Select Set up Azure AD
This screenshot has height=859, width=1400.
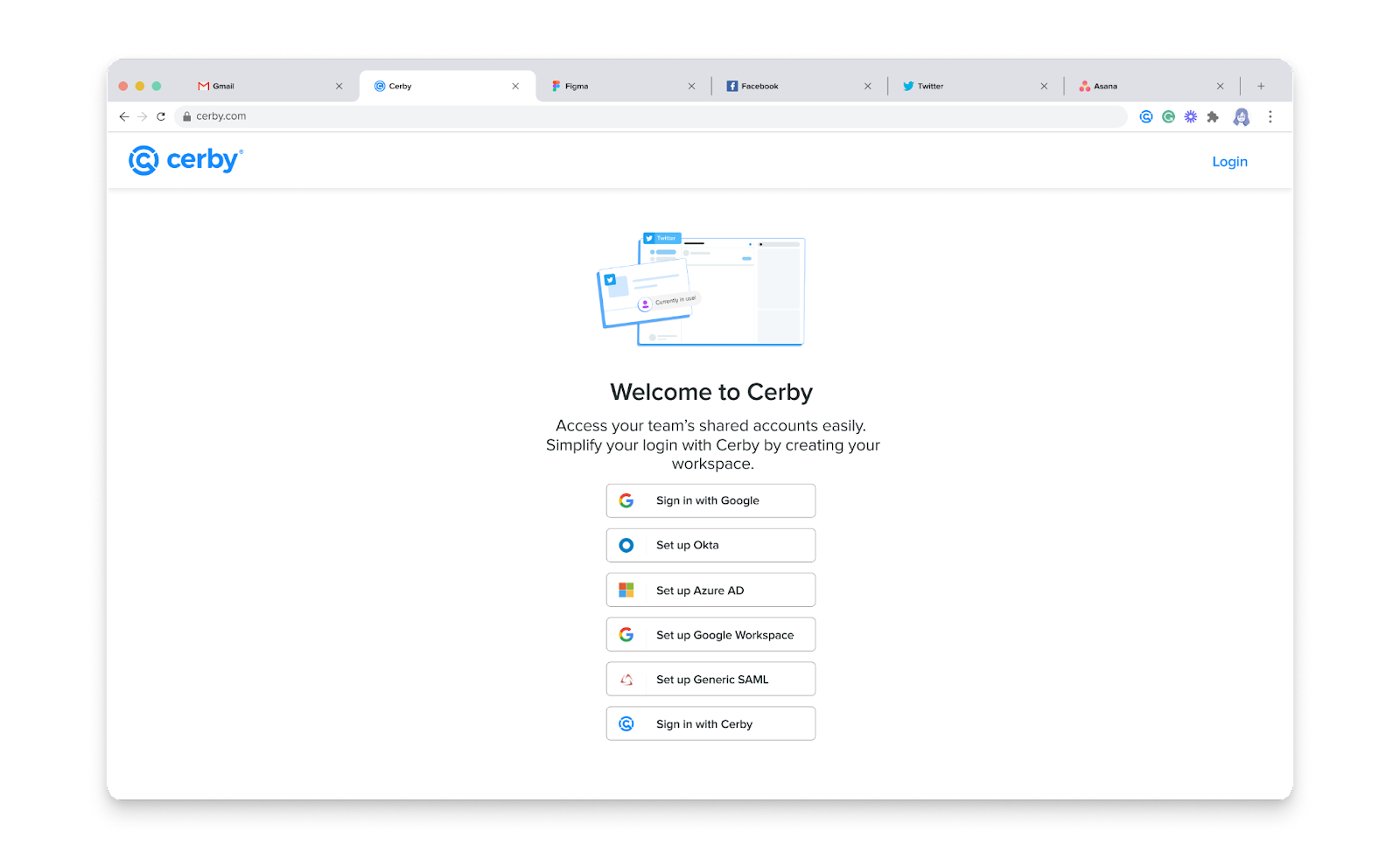click(710, 590)
